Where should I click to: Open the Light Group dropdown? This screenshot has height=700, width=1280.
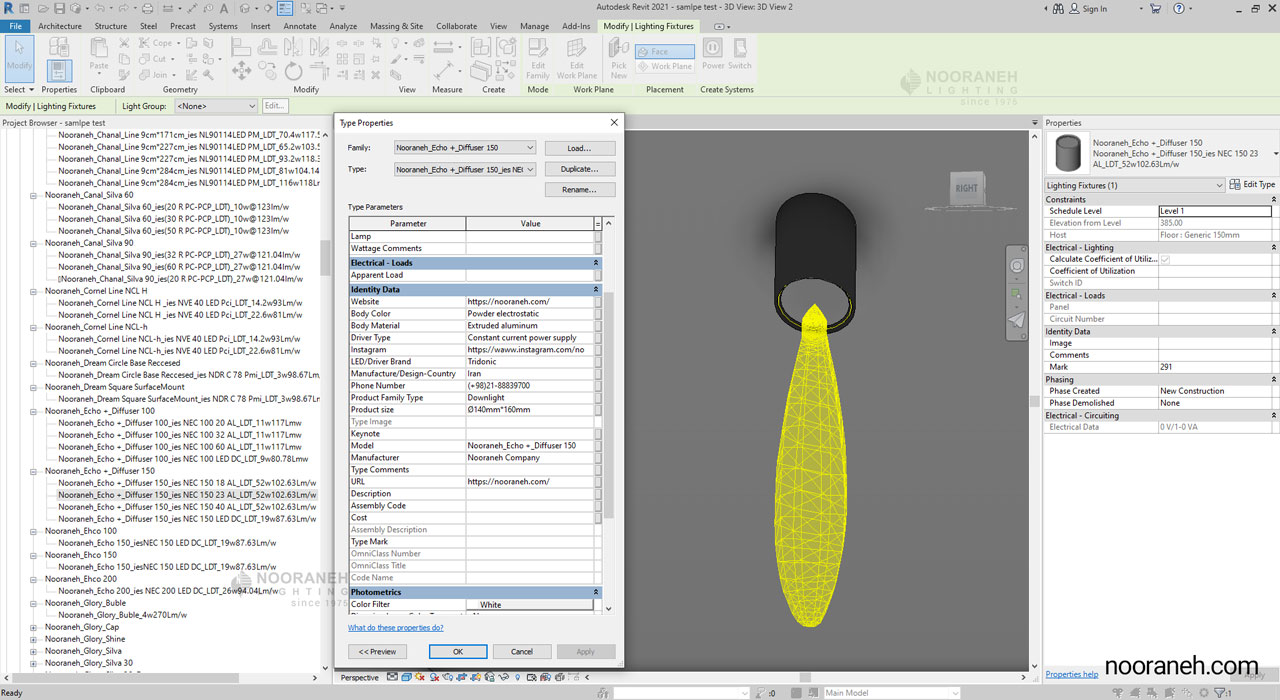coord(216,106)
